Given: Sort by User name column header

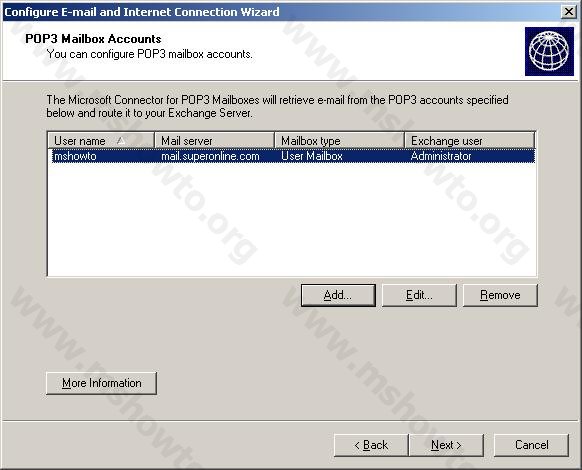Looking at the screenshot, I should click(101, 141).
